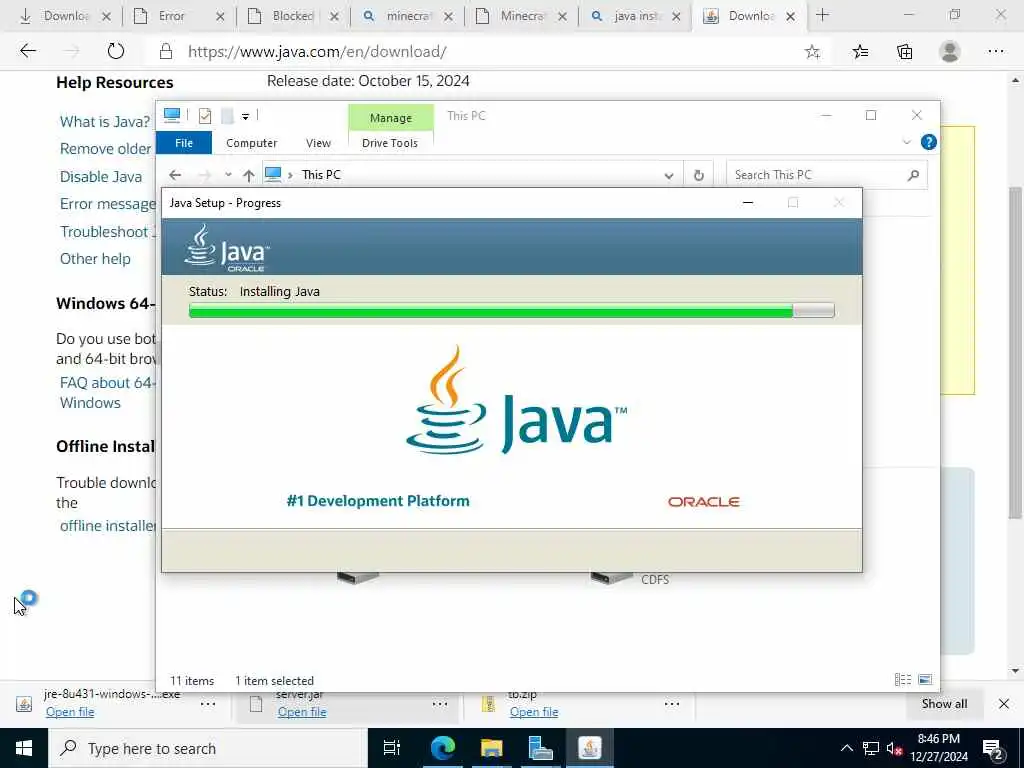1024x768 pixels.
Task: Open the Customize Quick Access Toolbar dropdown
Action: pos(246,117)
